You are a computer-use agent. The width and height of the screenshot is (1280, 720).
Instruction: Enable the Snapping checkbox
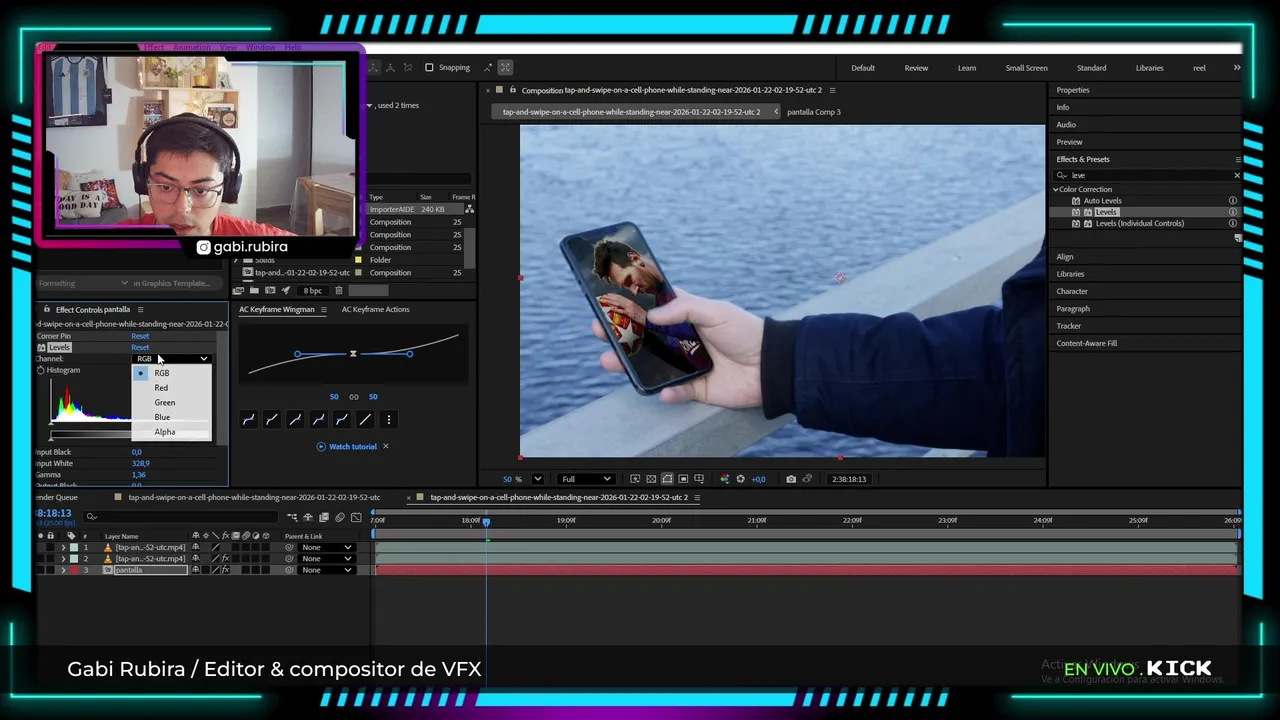[429, 68]
